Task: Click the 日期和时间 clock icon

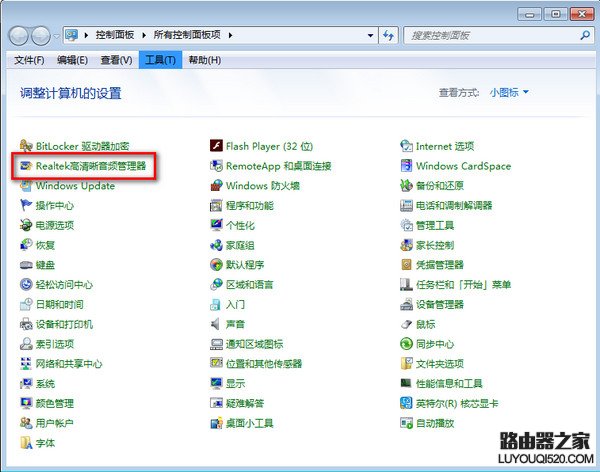Action: pyautogui.click(x=26, y=304)
